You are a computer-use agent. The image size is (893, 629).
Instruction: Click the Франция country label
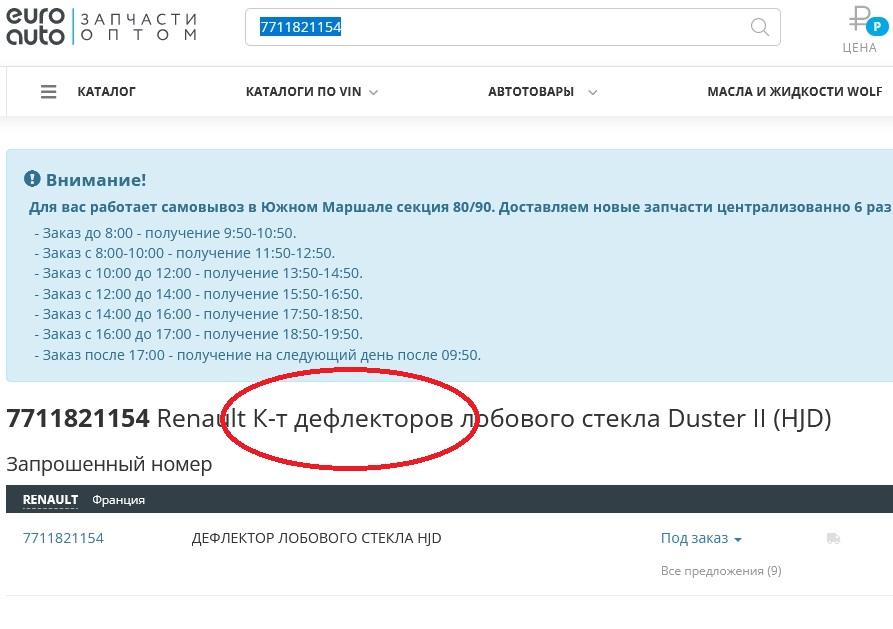[118, 500]
